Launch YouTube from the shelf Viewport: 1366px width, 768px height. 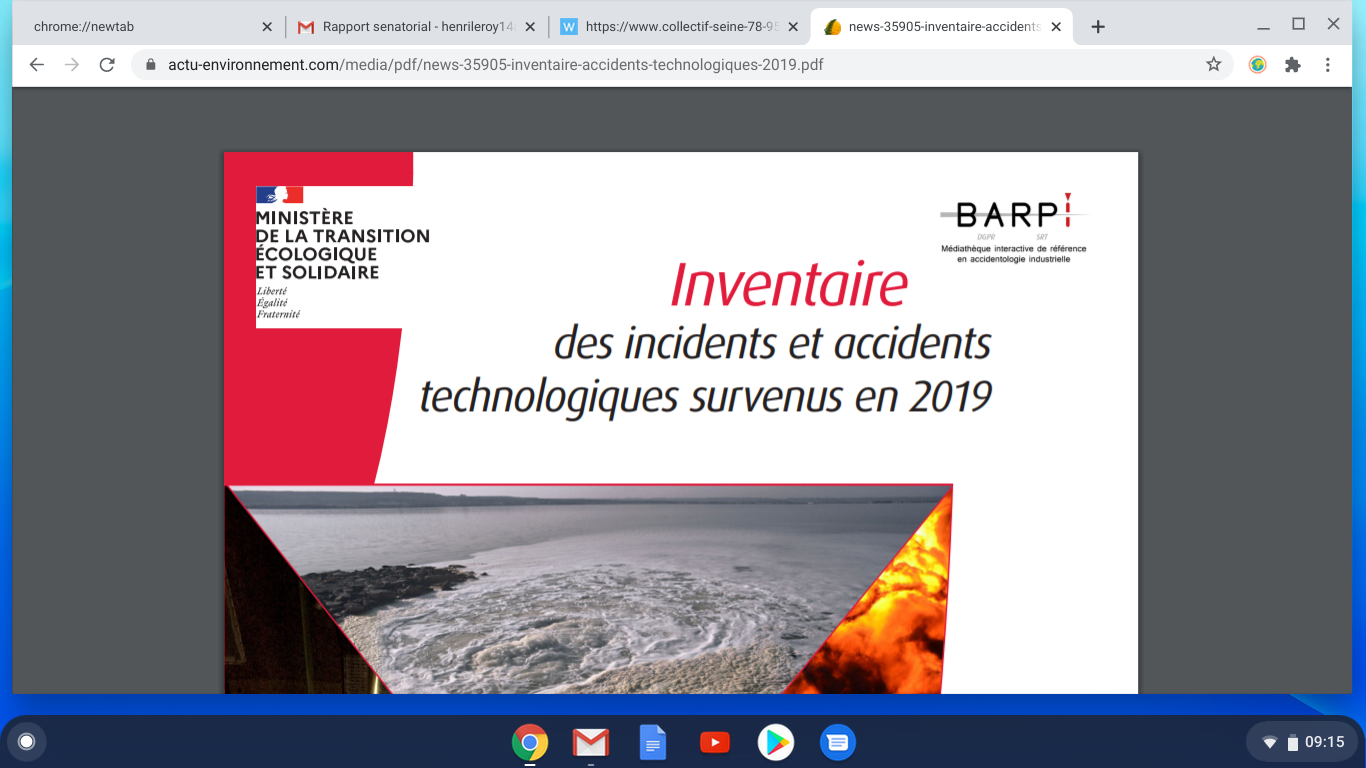point(714,742)
